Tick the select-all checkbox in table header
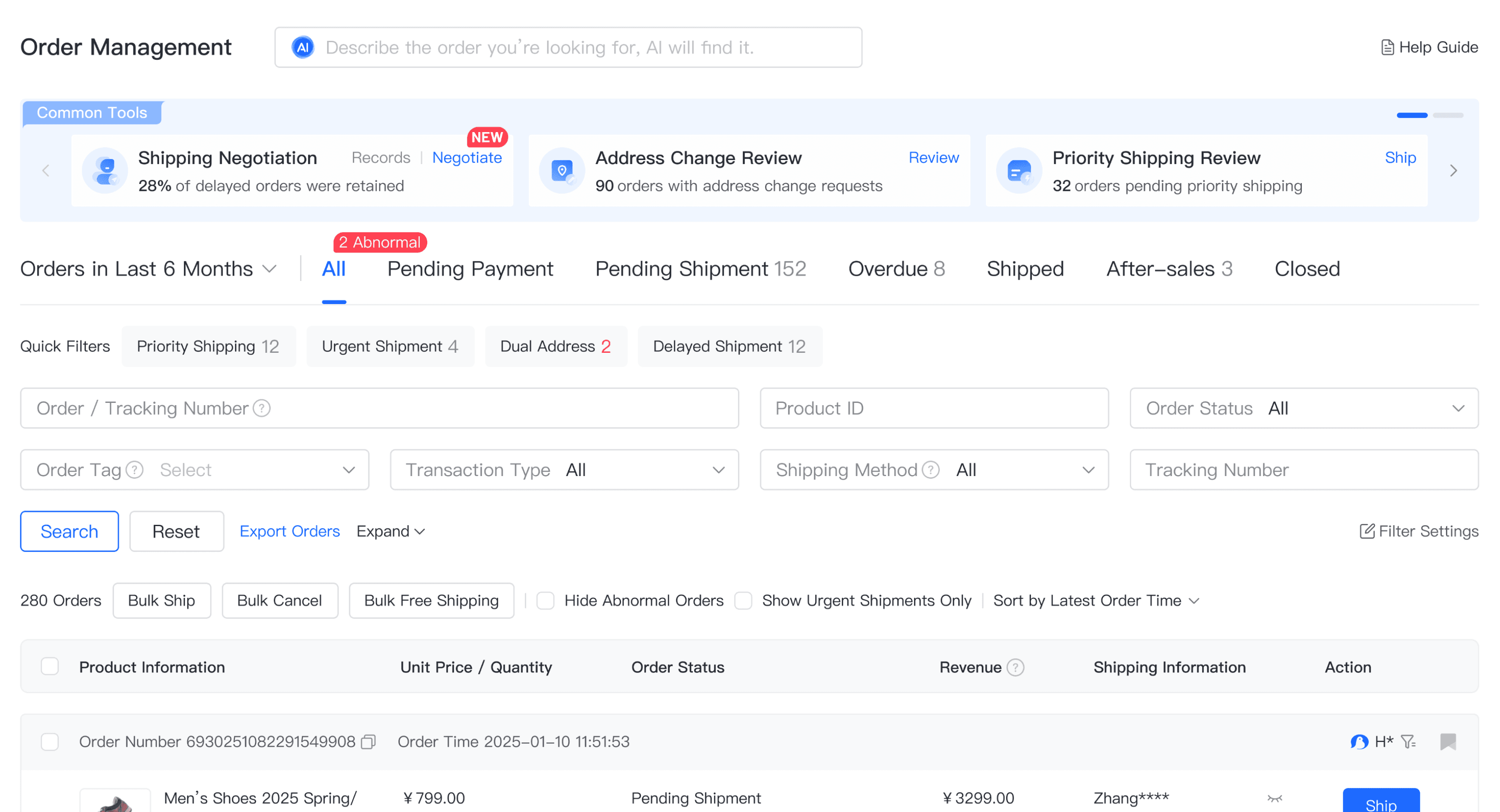This screenshot has width=1500, height=812. tap(50, 667)
